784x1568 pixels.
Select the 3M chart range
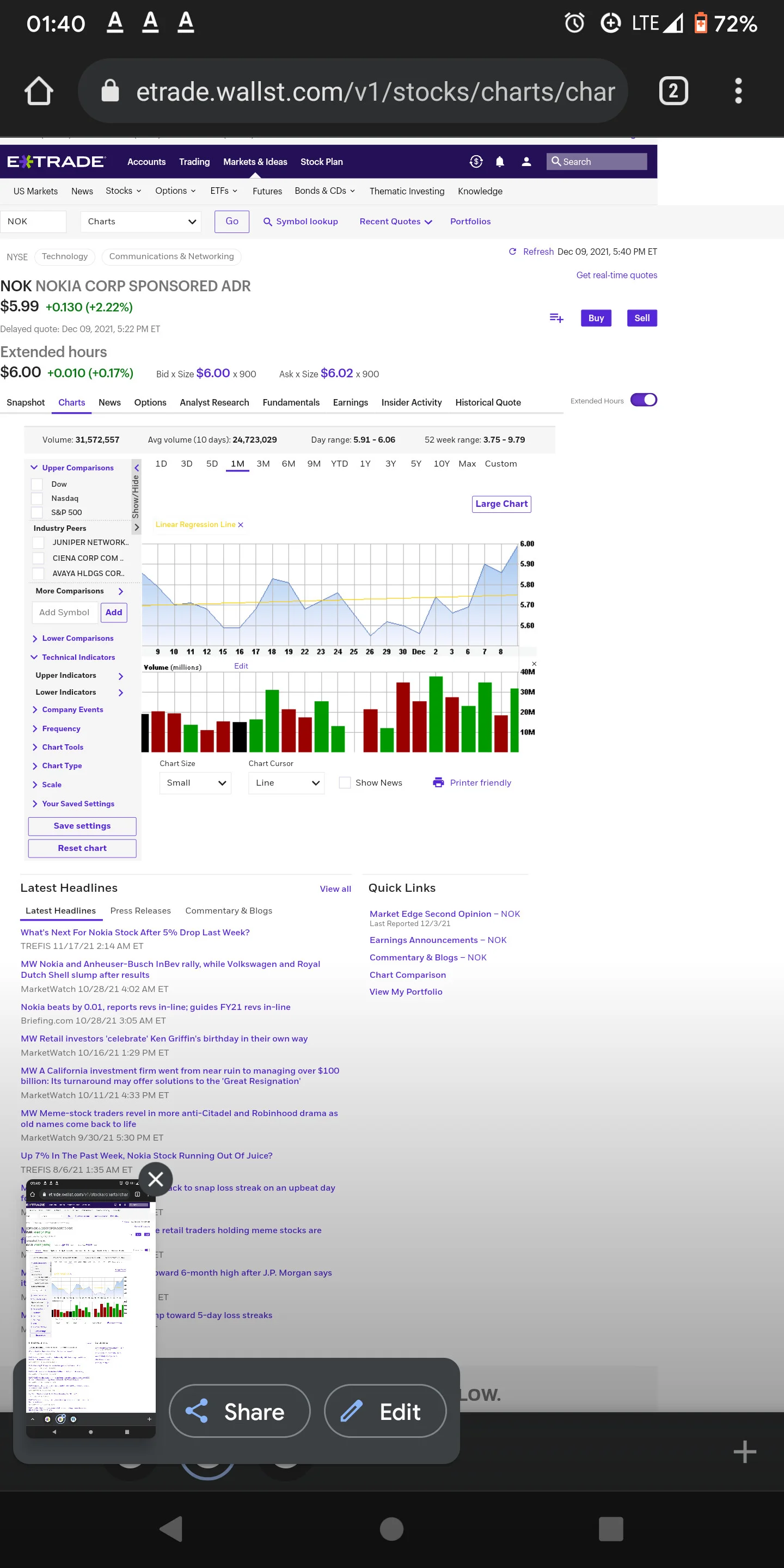263,464
